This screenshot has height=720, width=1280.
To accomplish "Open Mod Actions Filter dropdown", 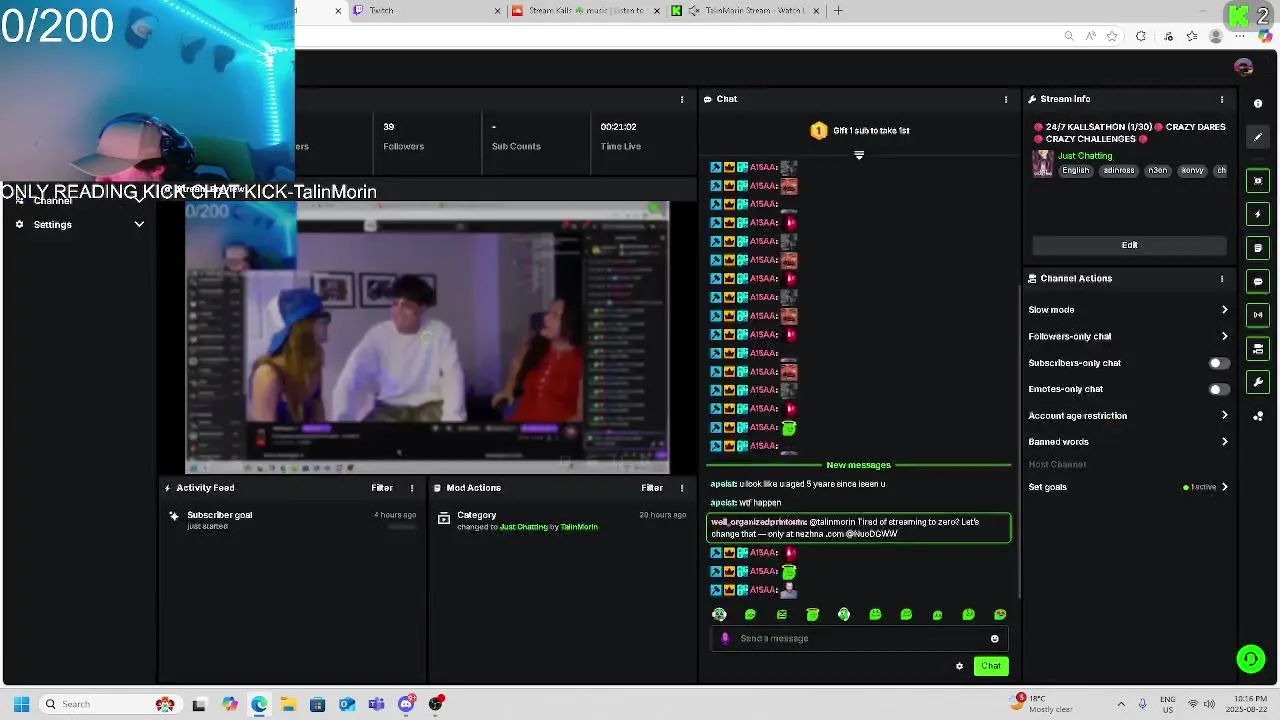I will pyautogui.click(x=652, y=488).
